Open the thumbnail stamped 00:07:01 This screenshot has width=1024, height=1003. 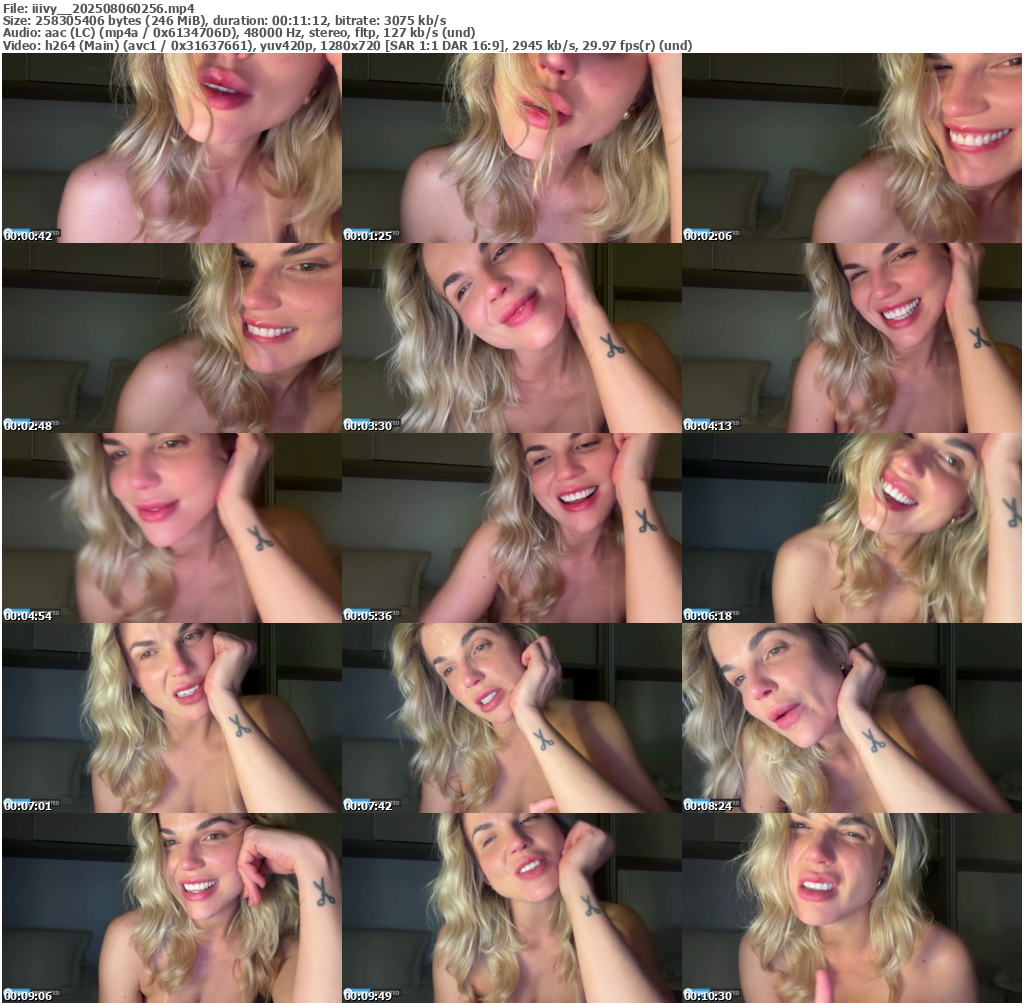pos(172,718)
